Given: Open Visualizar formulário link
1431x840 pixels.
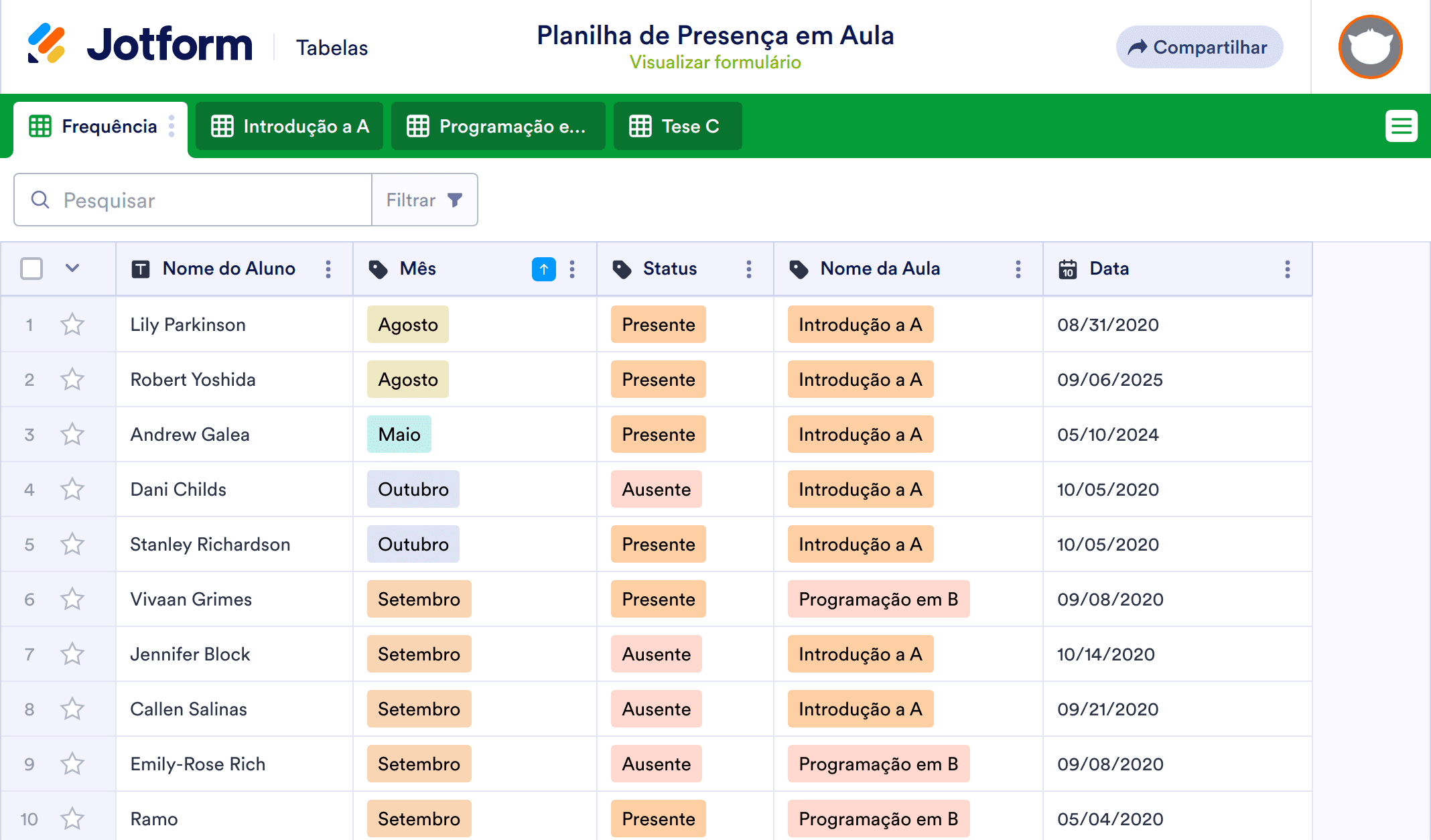Looking at the screenshot, I should (715, 62).
